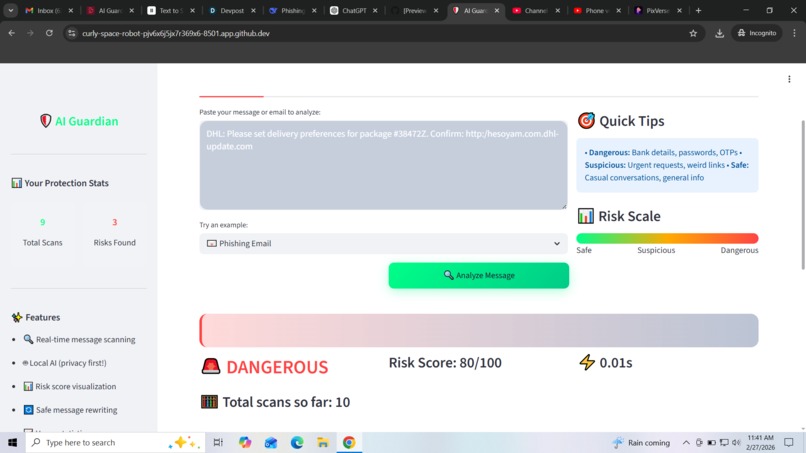Click the Windows taskbar search box

tap(115, 442)
